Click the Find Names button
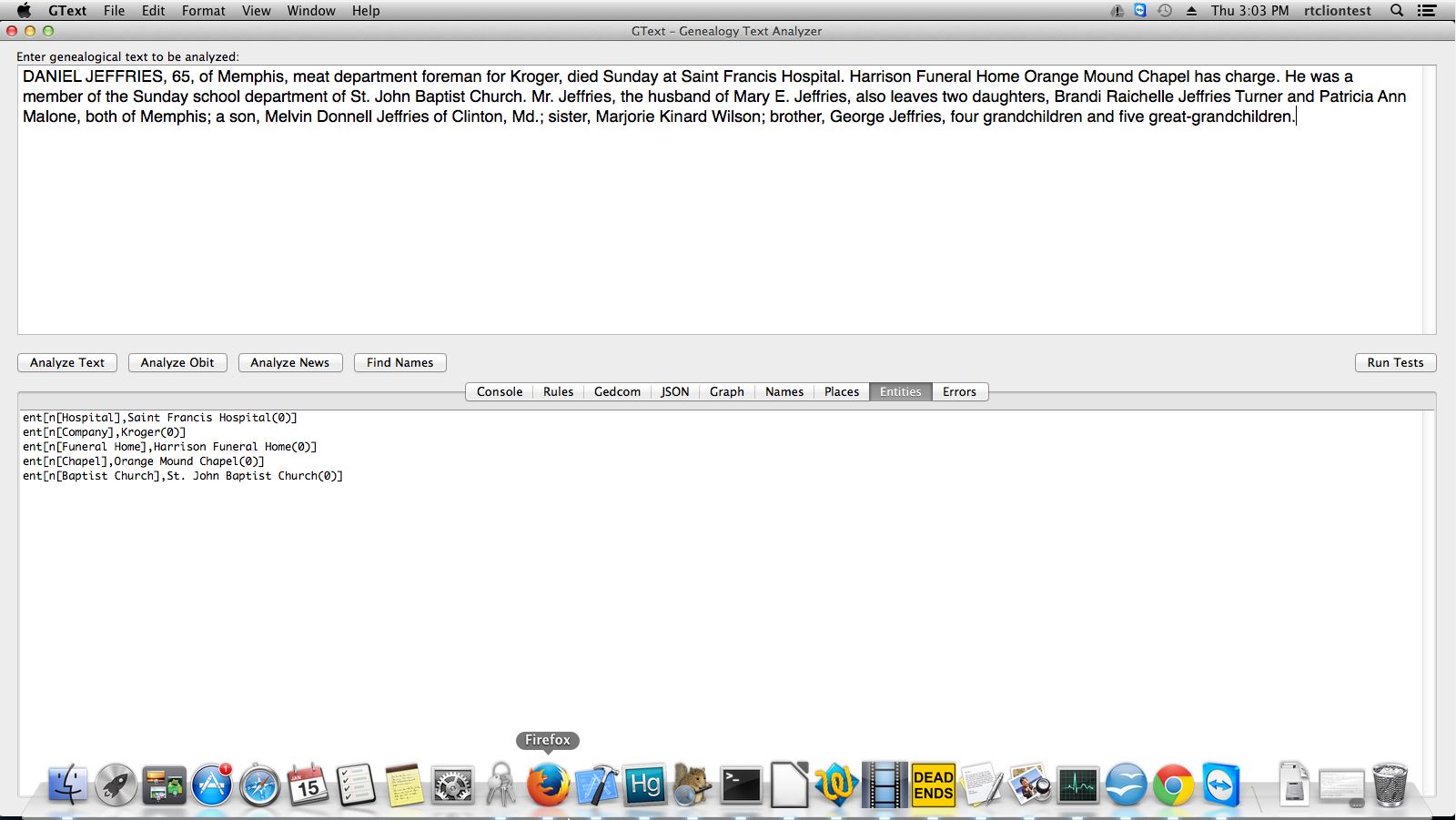Image resolution: width=1456 pixels, height=820 pixels. 400,362
